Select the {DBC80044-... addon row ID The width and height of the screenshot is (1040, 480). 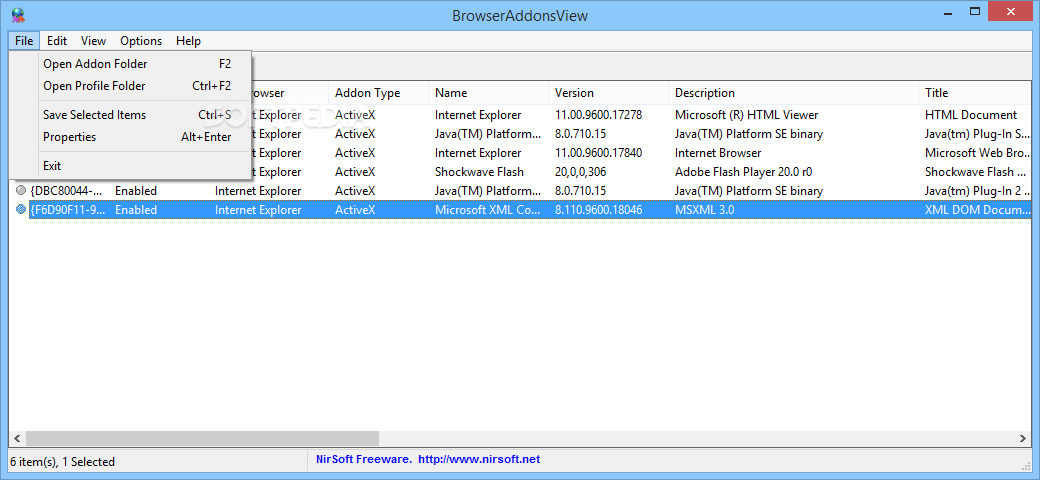67,191
